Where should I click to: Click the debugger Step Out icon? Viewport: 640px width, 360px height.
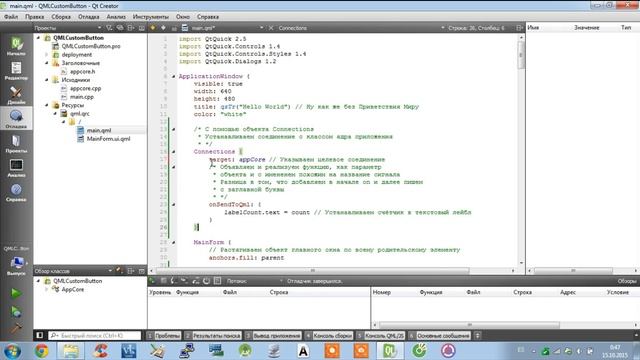pos(196,281)
